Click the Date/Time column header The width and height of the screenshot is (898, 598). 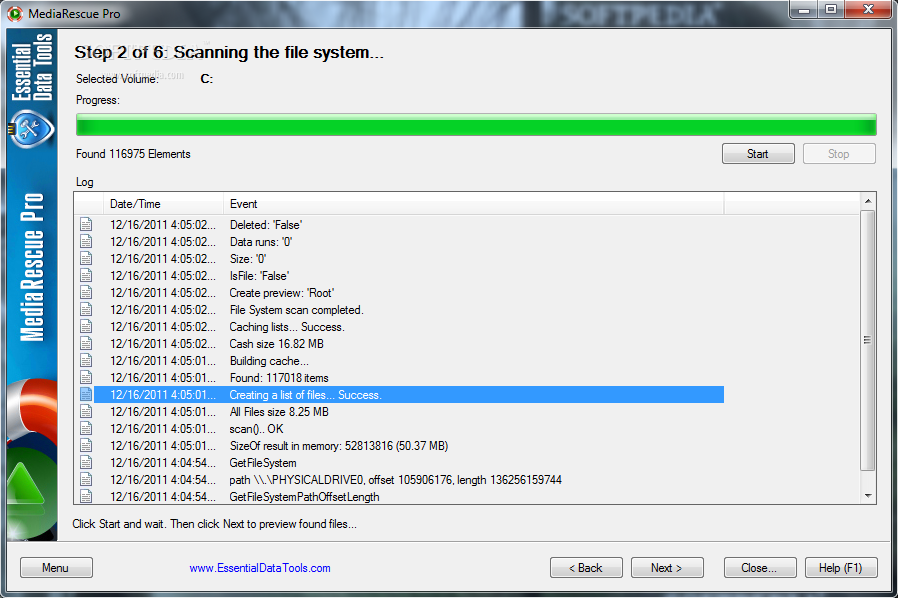(x=163, y=204)
